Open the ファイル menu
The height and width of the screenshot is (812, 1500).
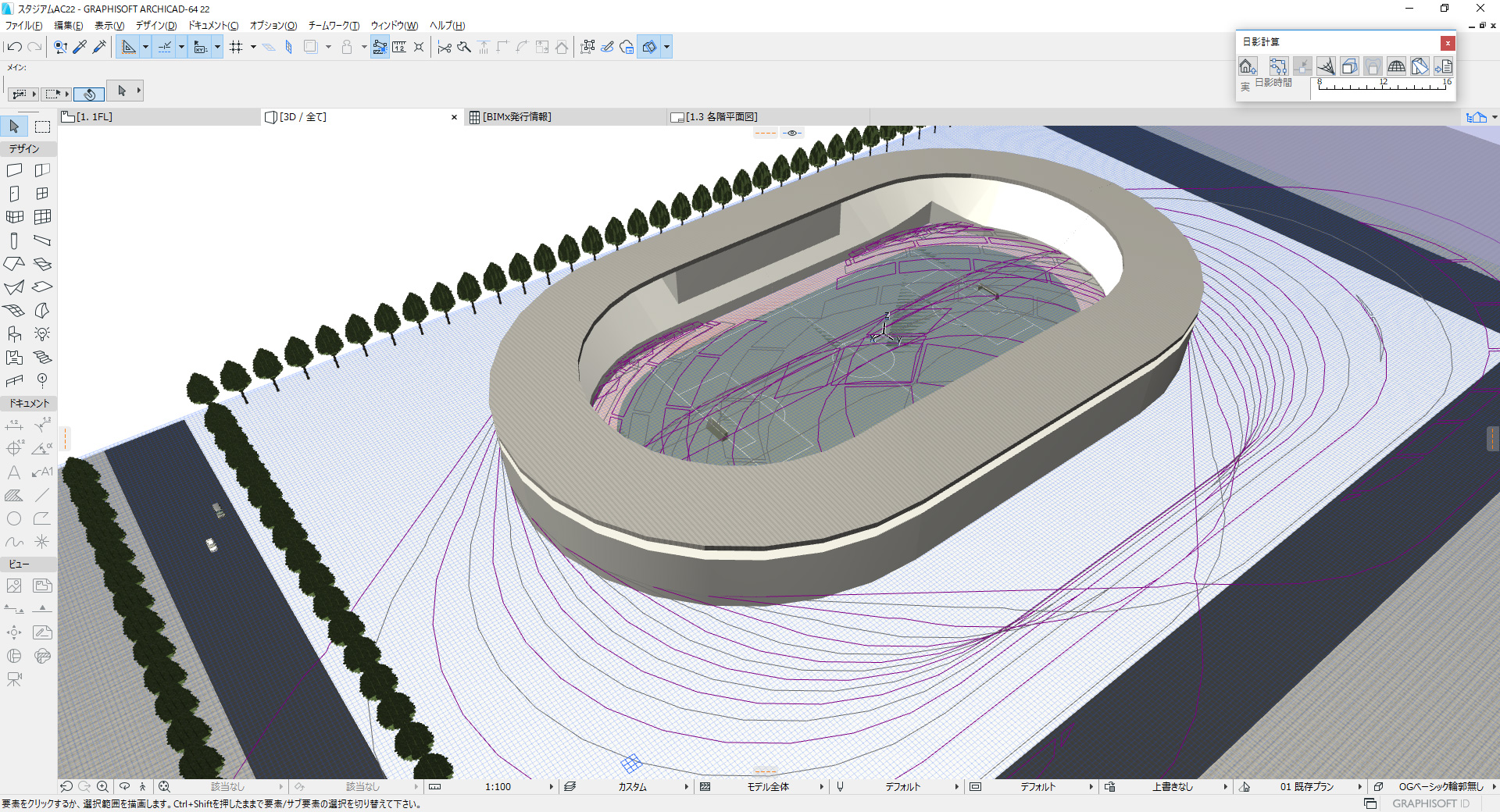pos(23,25)
